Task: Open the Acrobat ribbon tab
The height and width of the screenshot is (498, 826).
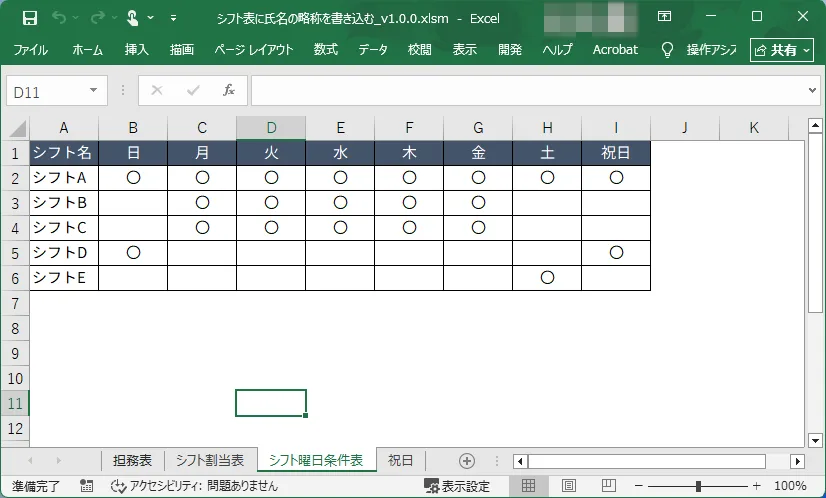Action: (615, 50)
